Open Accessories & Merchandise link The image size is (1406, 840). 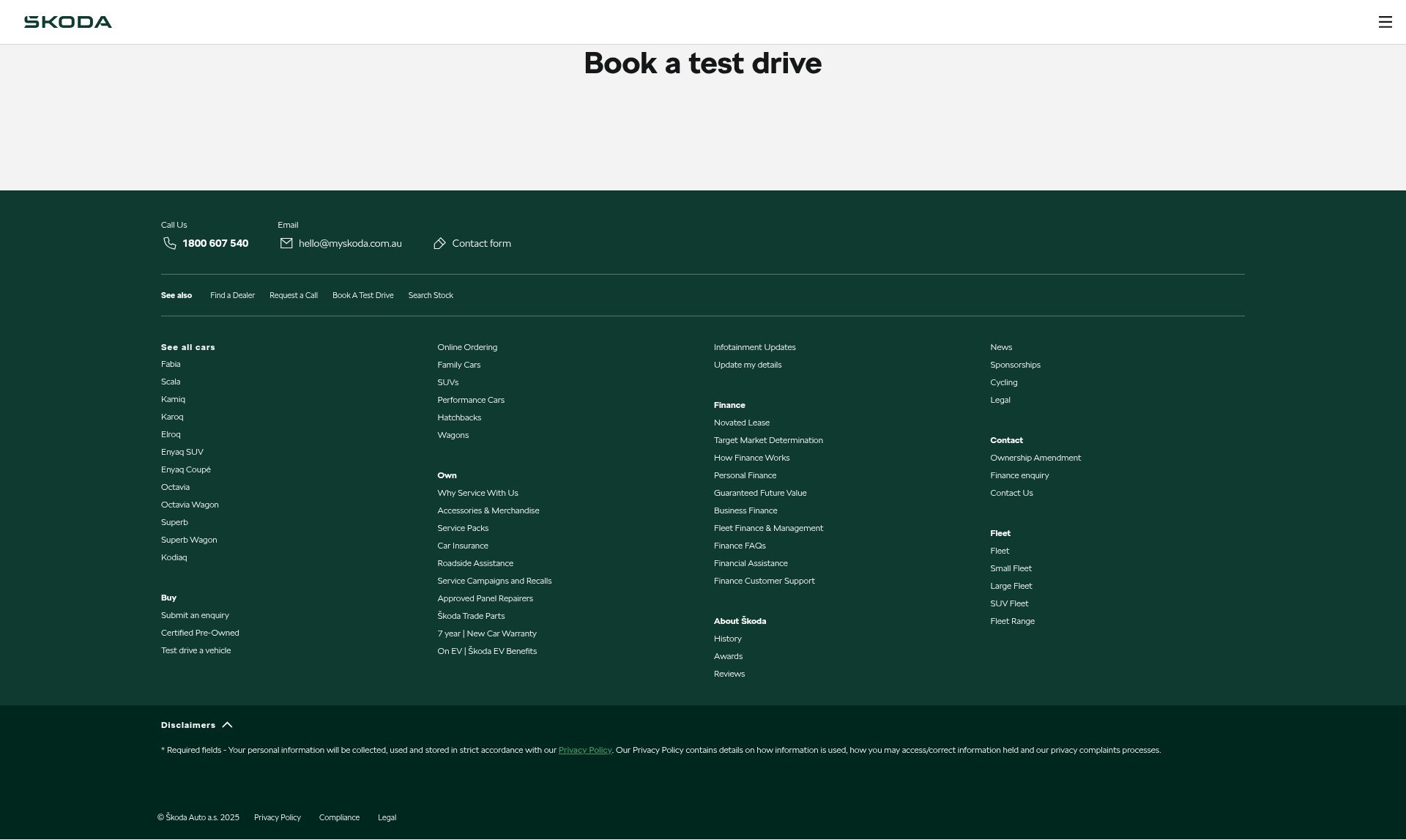[488, 511]
